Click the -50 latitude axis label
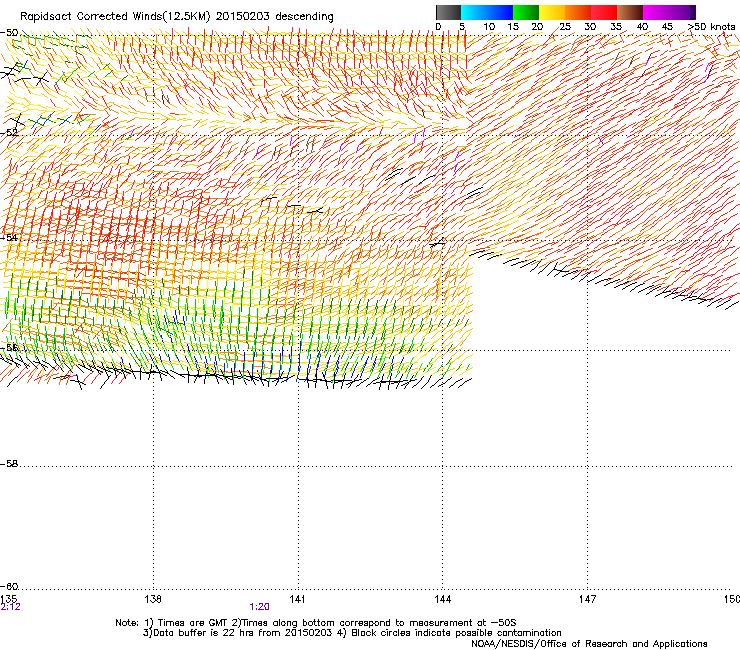This screenshot has width=740, height=650. (x=9, y=33)
